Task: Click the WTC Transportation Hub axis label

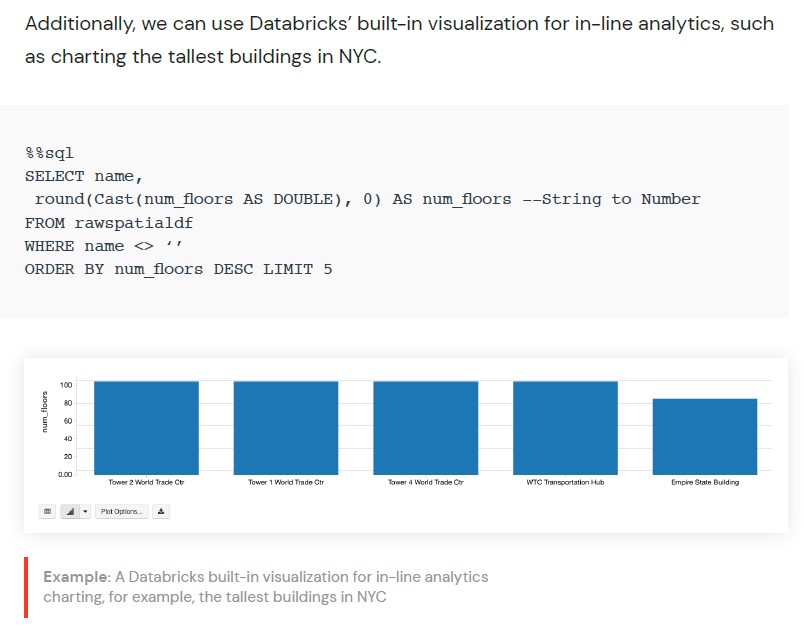Action: coord(565,482)
